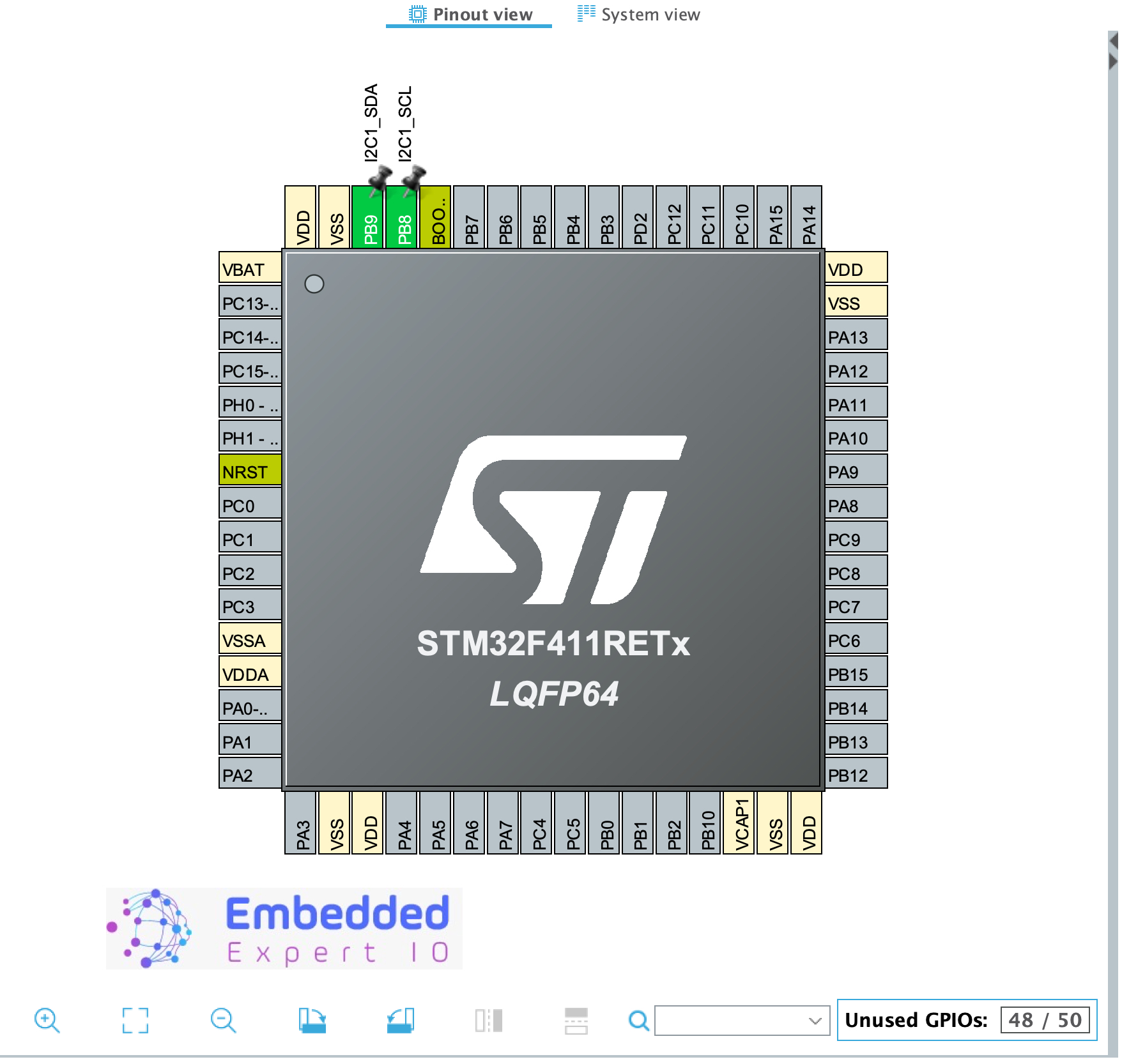Rotate the chip counterclockwise using the rotate icon
This screenshot has height=1064, width=1122.
click(x=398, y=1021)
